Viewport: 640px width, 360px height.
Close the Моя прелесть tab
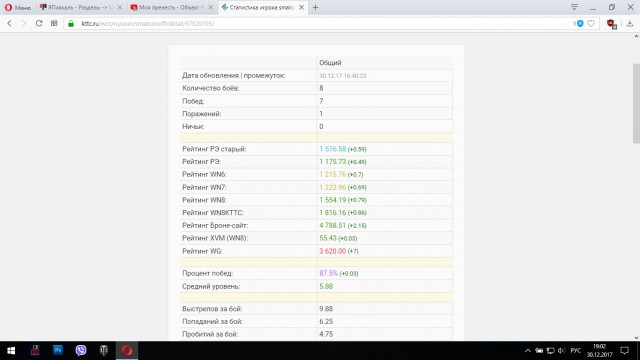point(210,7)
